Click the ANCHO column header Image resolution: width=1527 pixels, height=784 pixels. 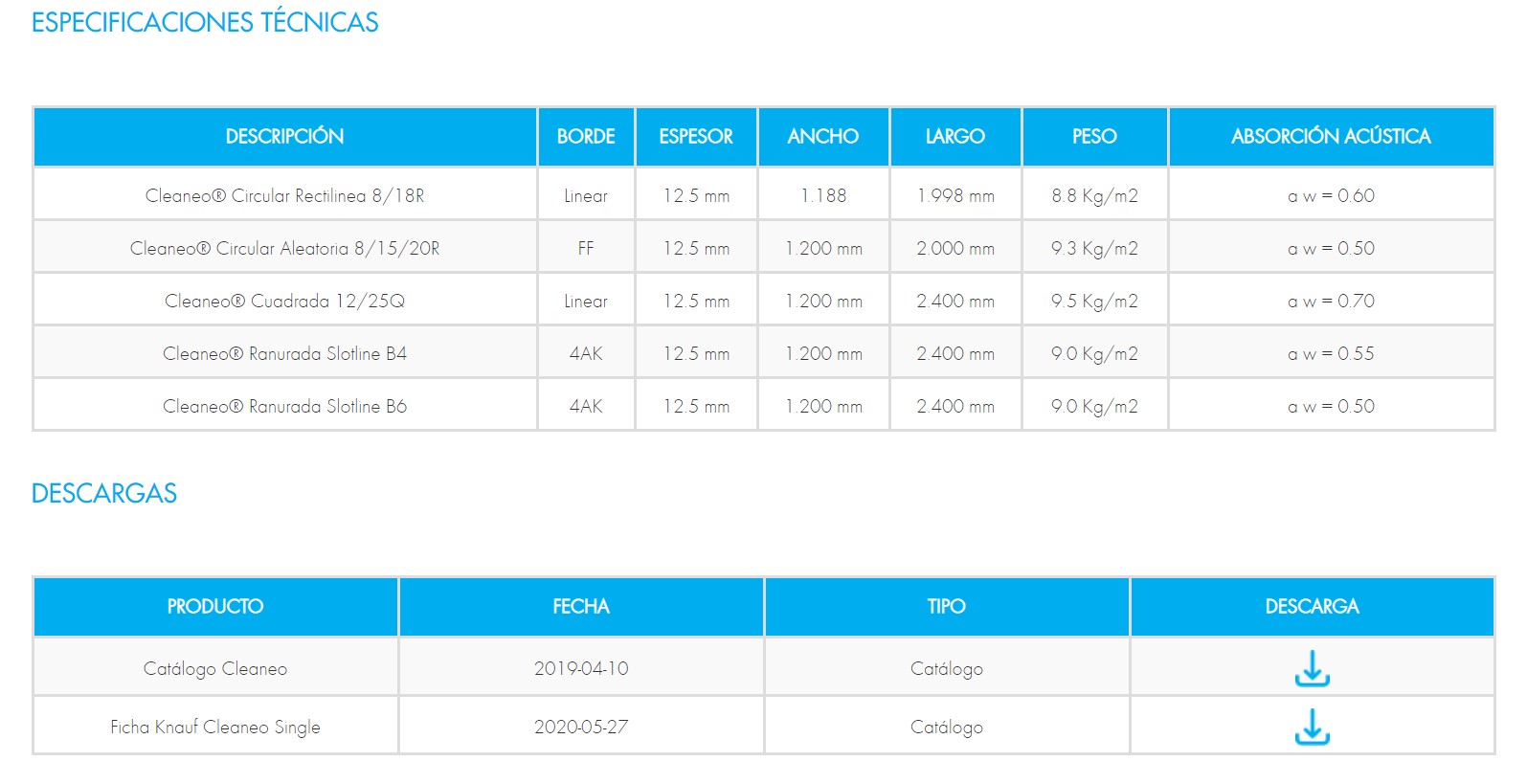823,137
